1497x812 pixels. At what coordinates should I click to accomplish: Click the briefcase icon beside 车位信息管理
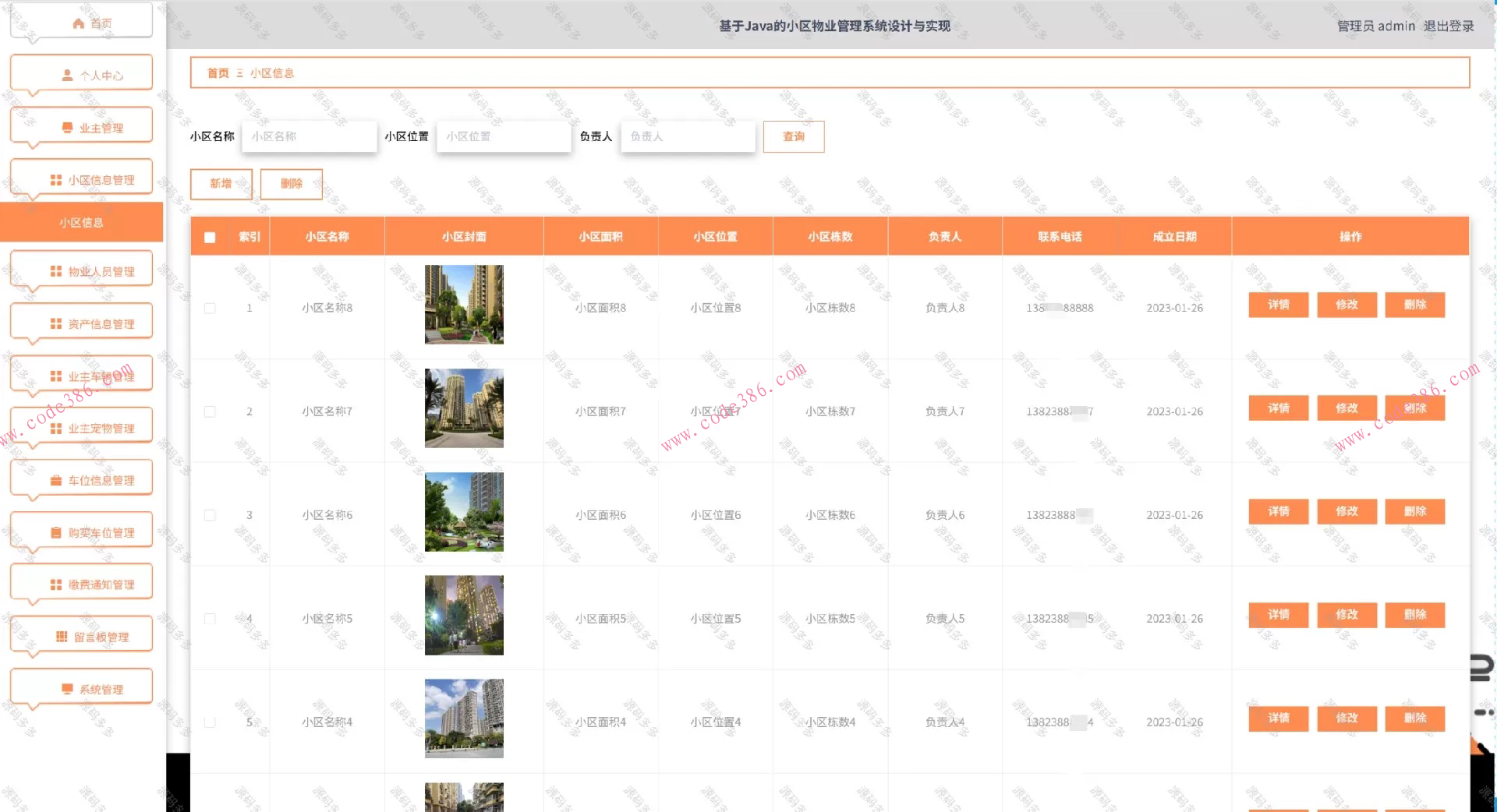[55, 481]
